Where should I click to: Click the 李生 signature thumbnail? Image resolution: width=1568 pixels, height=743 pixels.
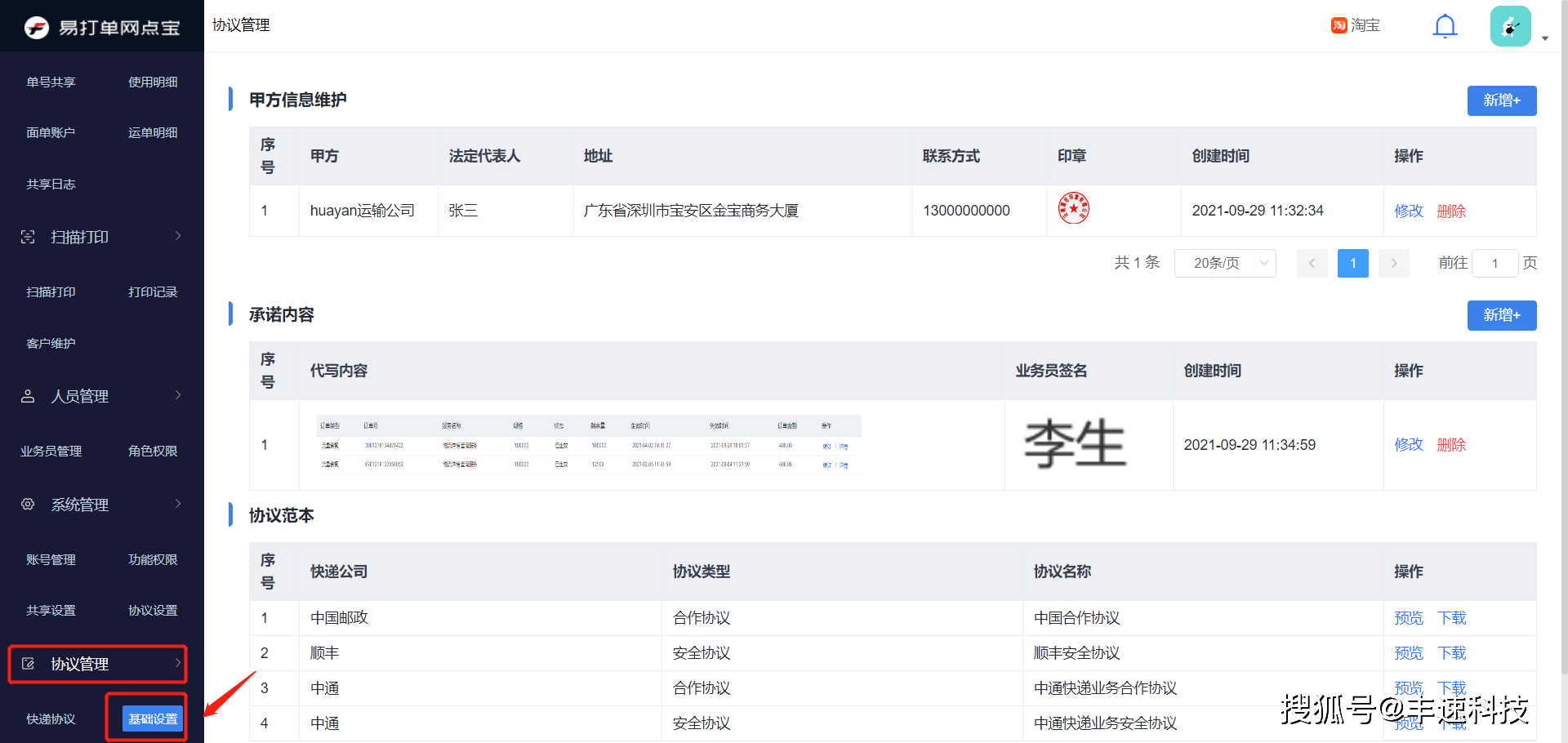[x=1075, y=443]
